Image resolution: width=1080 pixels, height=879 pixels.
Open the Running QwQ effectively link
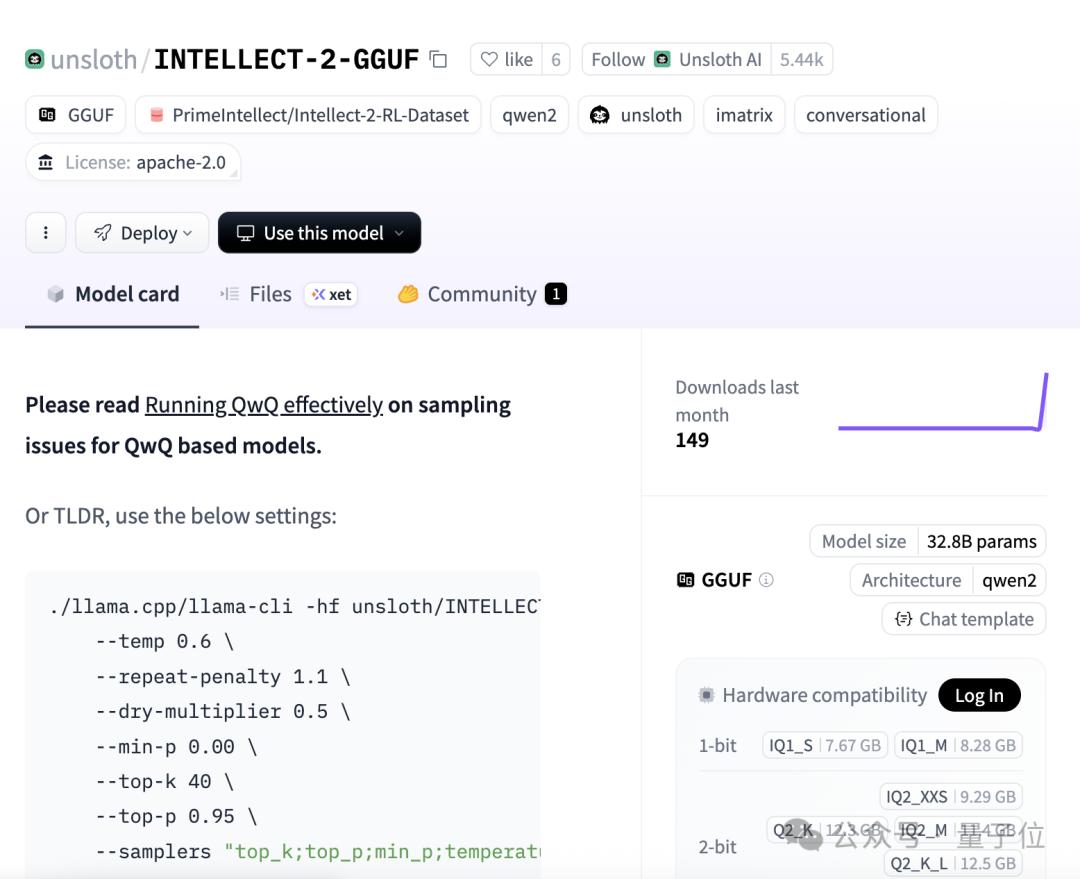click(x=264, y=405)
